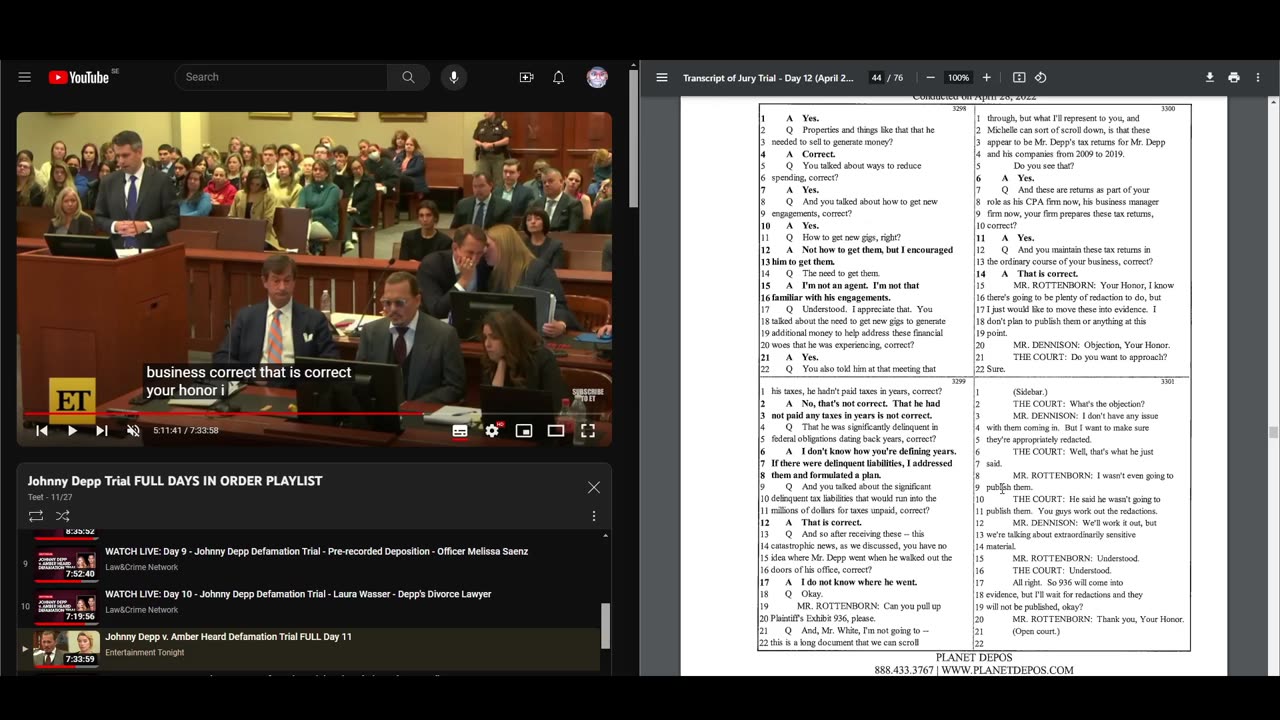Image resolution: width=1280 pixels, height=720 pixels.
Task: Click WWW.PLANETDEPOS.COM footer text
Action: [1007, 670]
